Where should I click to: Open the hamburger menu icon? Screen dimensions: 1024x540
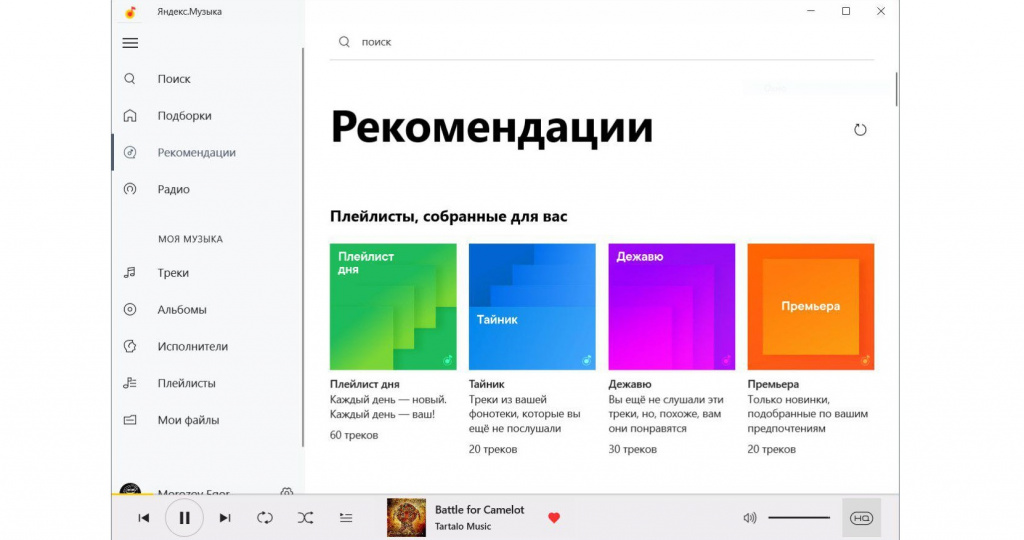point(130,43)
